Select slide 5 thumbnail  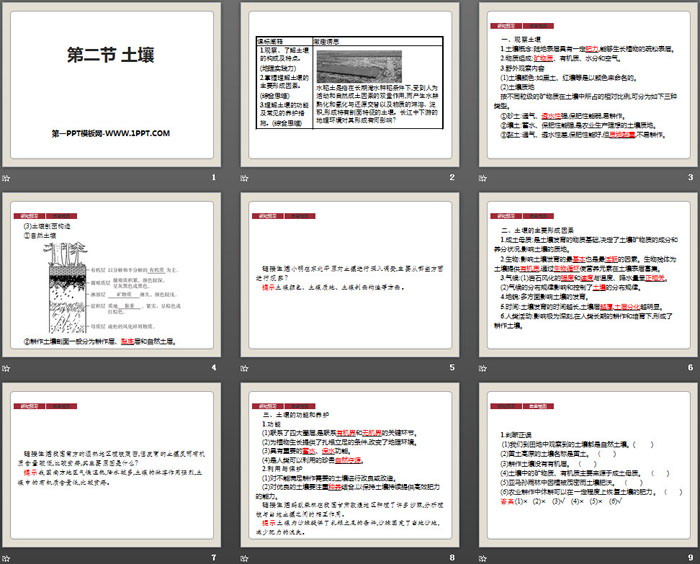(350, 275)
